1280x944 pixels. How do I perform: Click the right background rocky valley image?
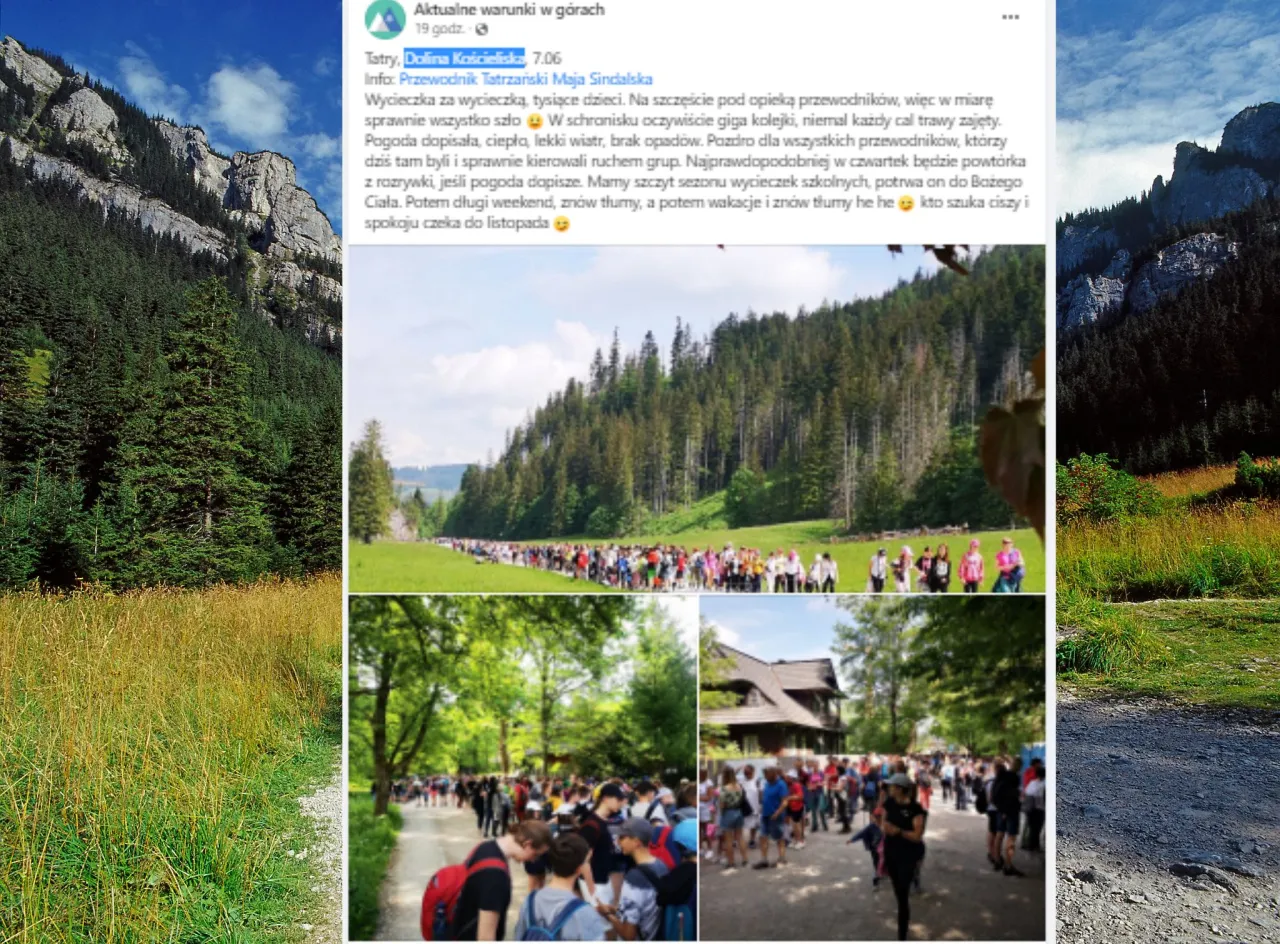point(1168,472)
